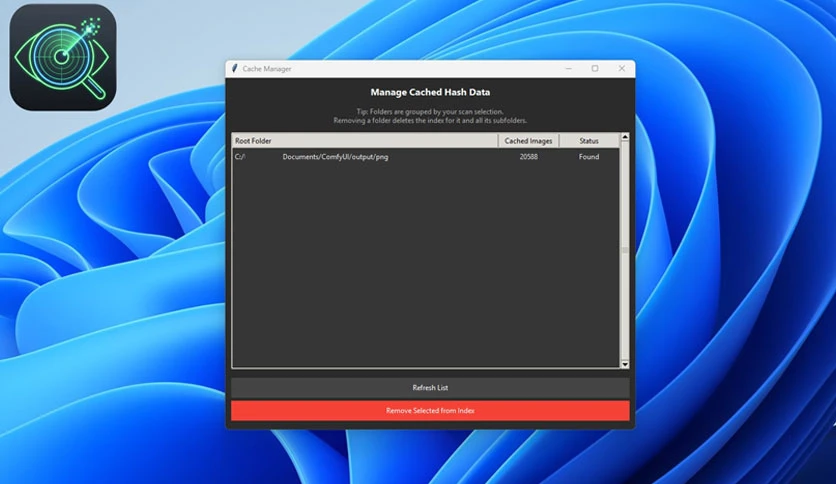Sort by the Status column header
836x484 pixels.
click(589, 141)
